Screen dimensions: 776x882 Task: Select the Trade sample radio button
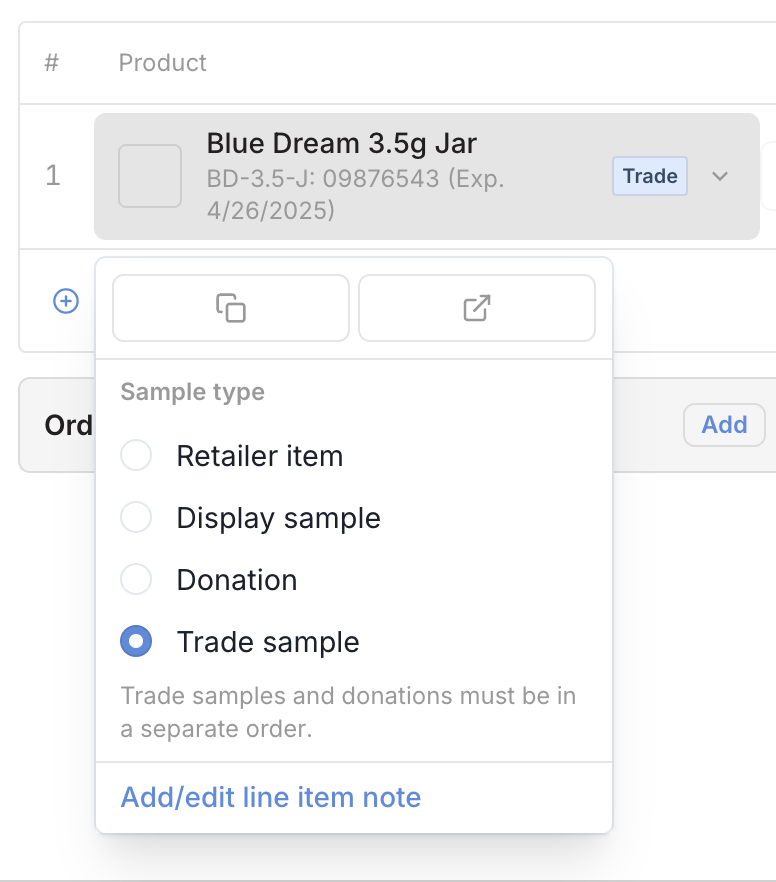click(136, 641)
